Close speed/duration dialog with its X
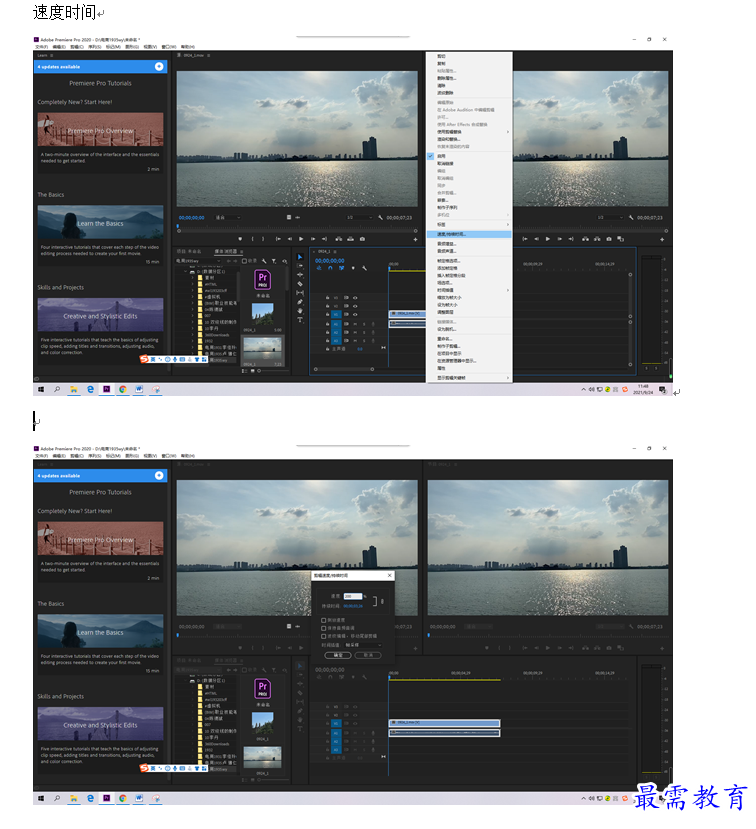Screen dimensions: 756x829 [x=390, y=575]
